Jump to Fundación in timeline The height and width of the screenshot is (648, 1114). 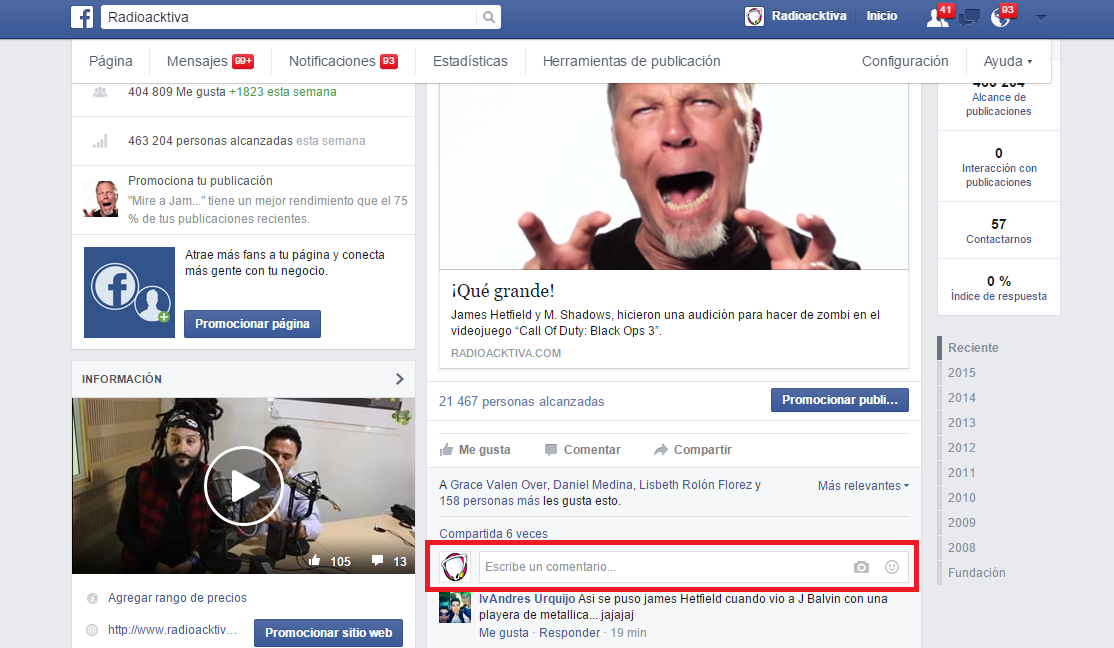[976, 573]
